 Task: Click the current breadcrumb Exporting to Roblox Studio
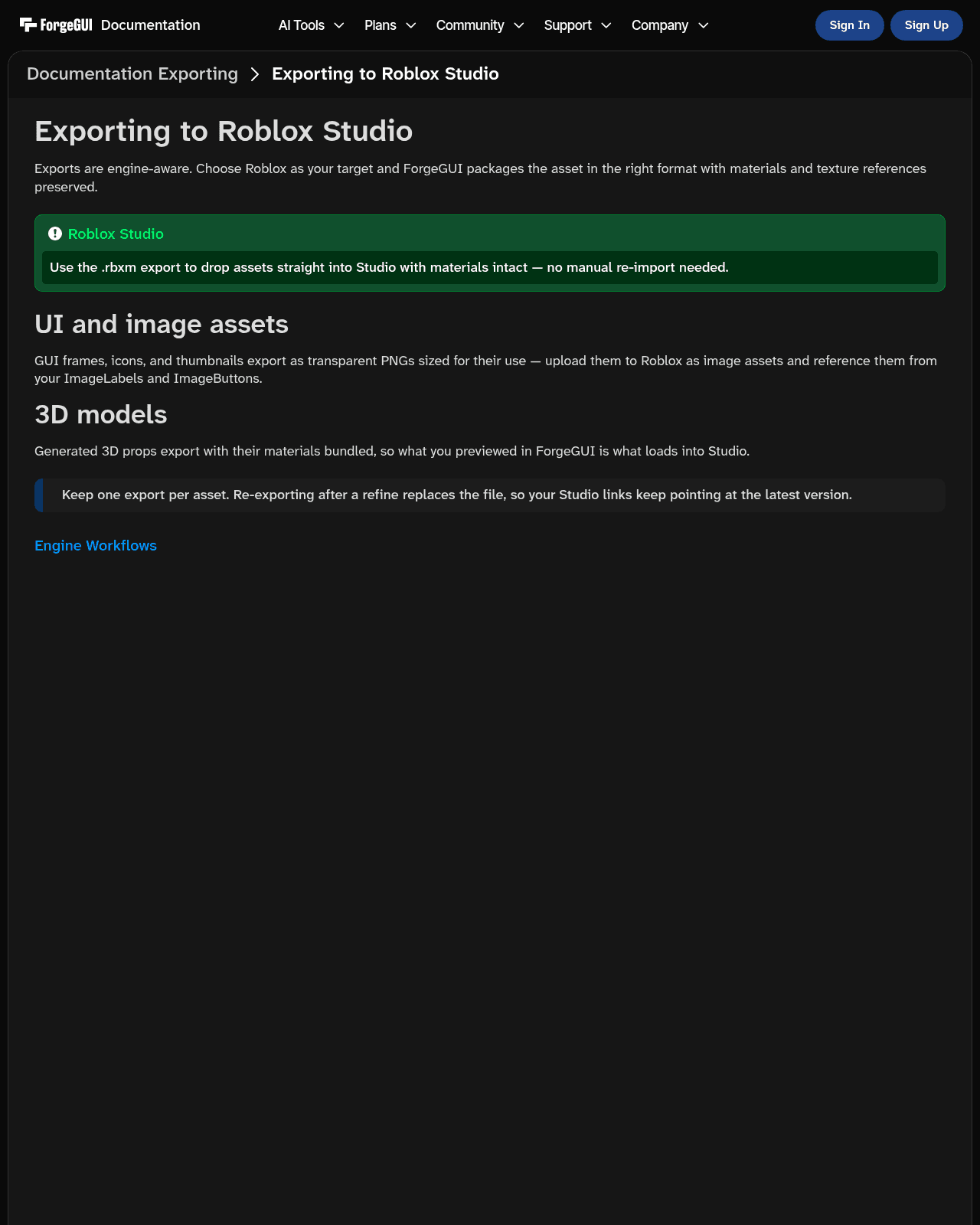(385, 73)
